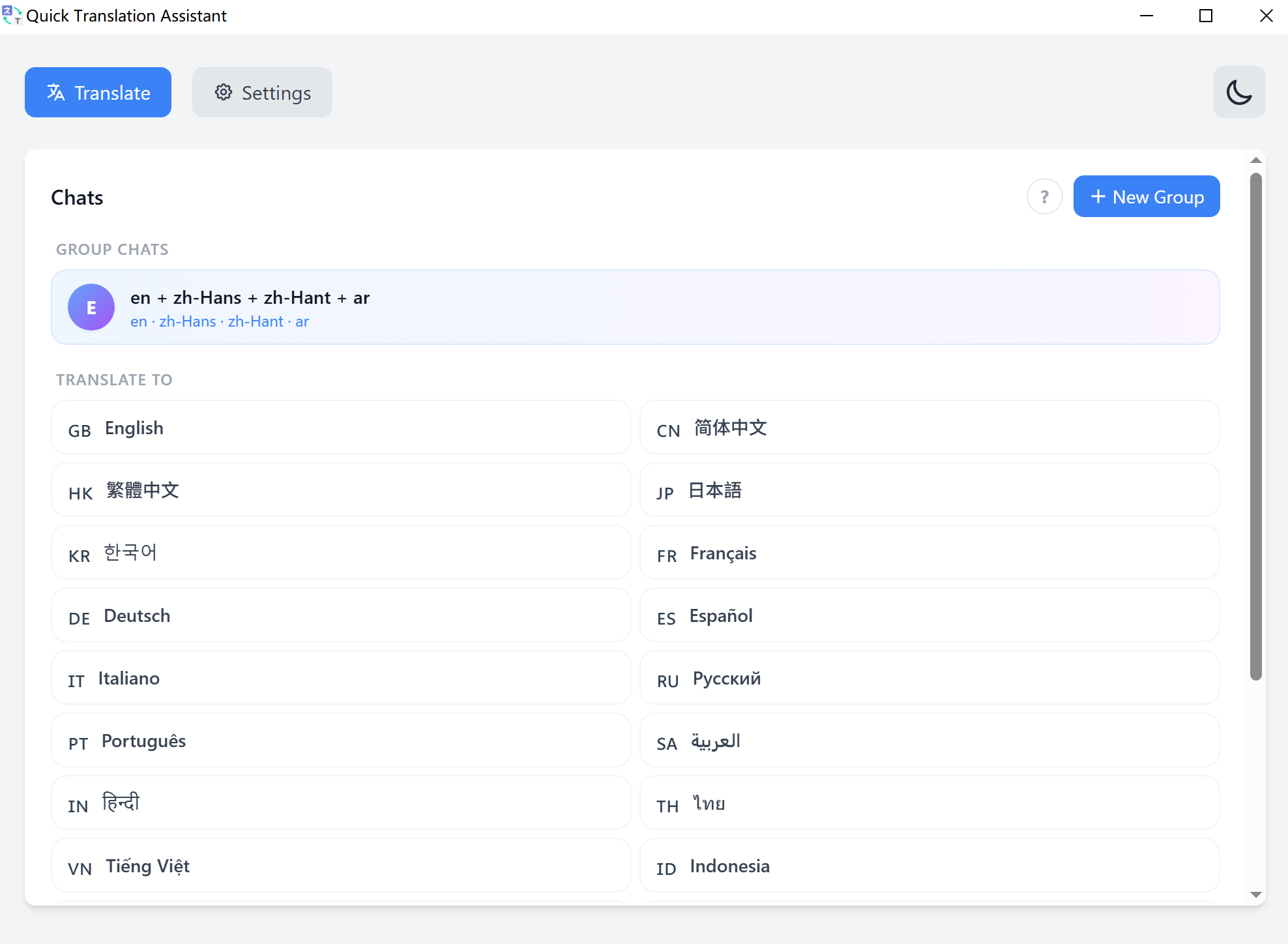Toggle dark mode with the moon icon
This screenshot has width=1288, height=944.
click(1239, 92)
